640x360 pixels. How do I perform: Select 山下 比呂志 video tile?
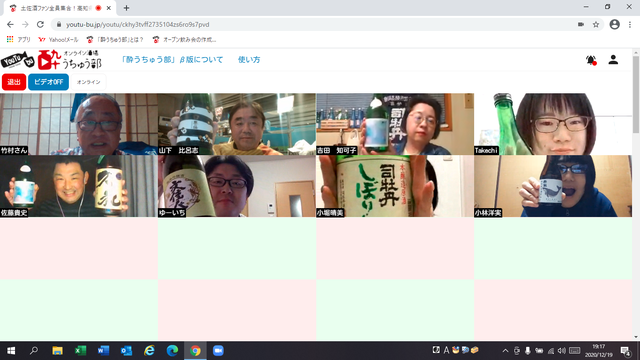pos(237,124)
